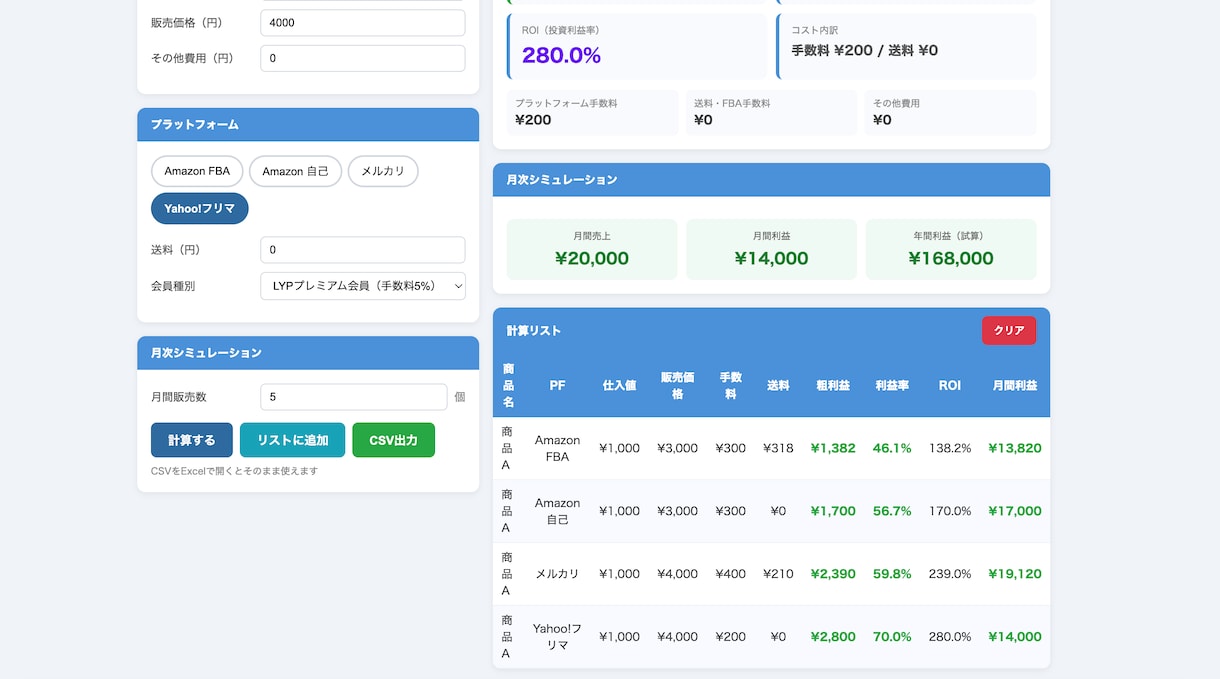Click the 月間利益 ¥14,000 card
This screenshot has height=679, width=1220.
771,249
